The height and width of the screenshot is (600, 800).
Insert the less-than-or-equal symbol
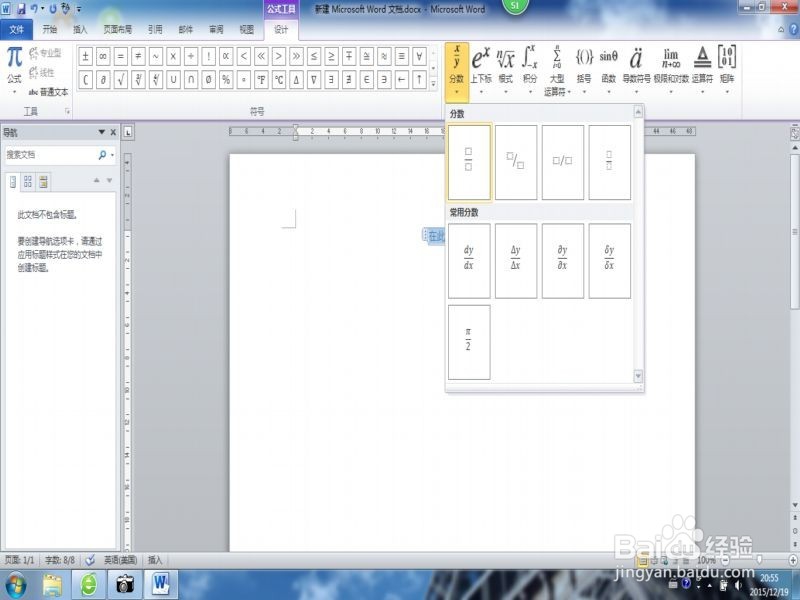pos(314,56)
